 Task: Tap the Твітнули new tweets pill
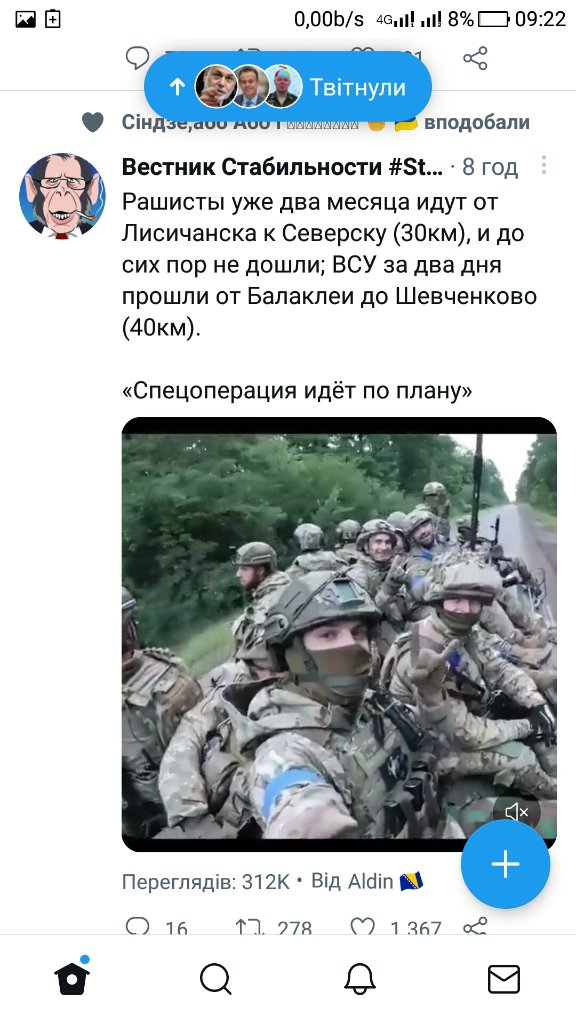[288, 87]
